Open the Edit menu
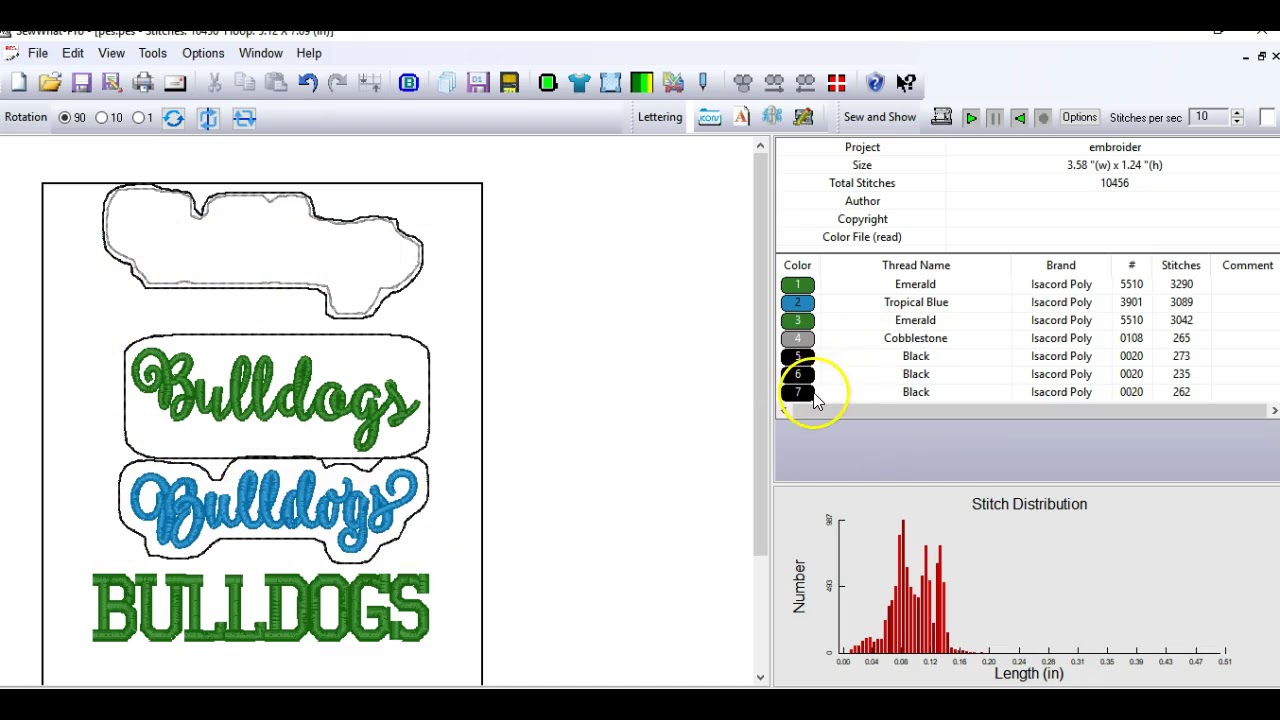This screenshot has height=720, width=1280. 73,53
